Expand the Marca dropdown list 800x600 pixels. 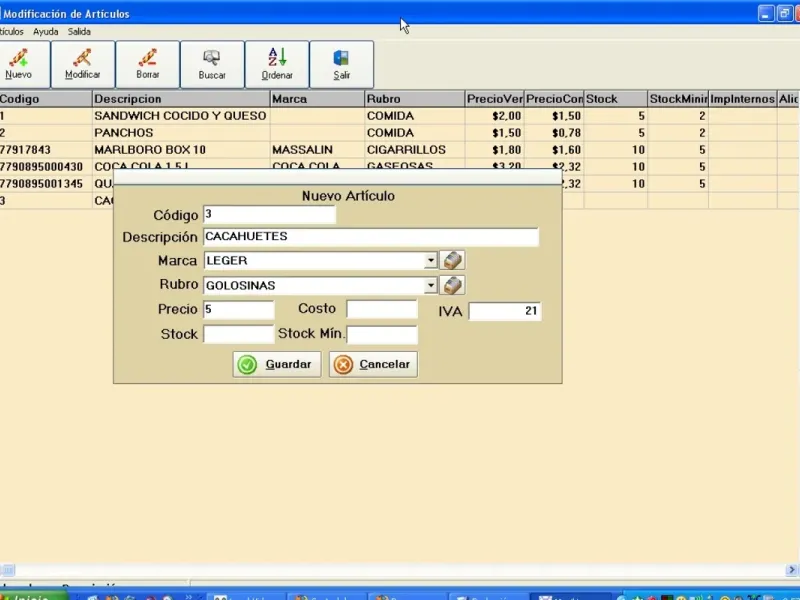[x=431, y=261]
